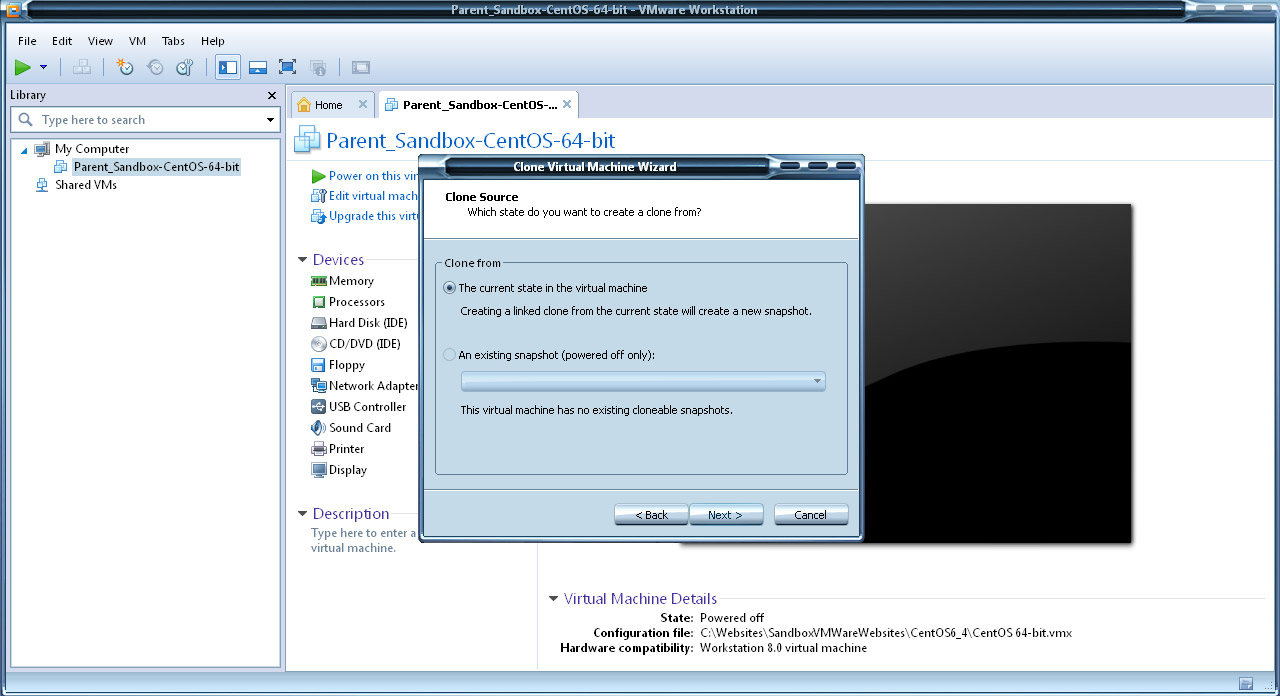Select 'The current state in the virtual machine'

(449, 288)
